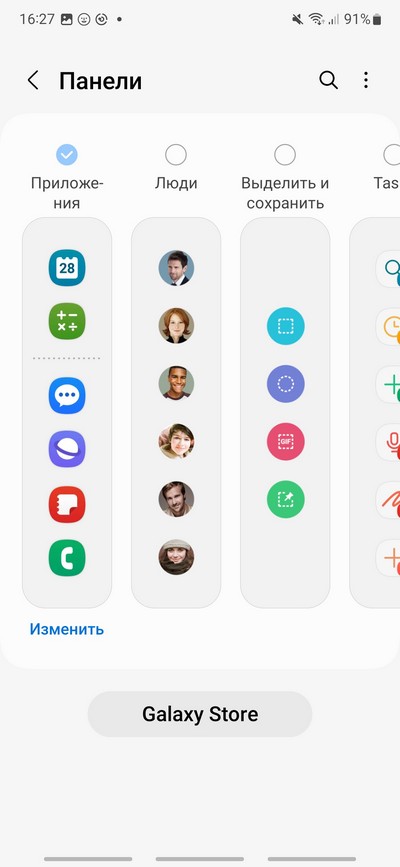Viewport: 400px width, 867px height.
Task: Uncheck the Приложения panel radio button
Action: (67, 155)
